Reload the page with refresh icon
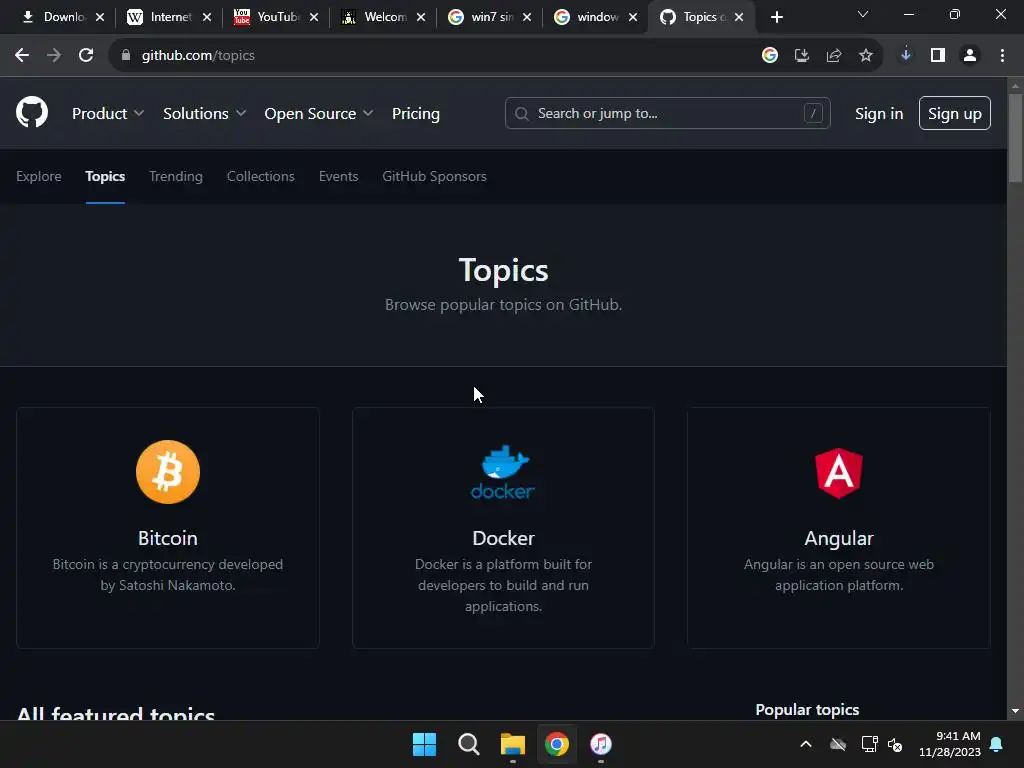 pos(86,56)
